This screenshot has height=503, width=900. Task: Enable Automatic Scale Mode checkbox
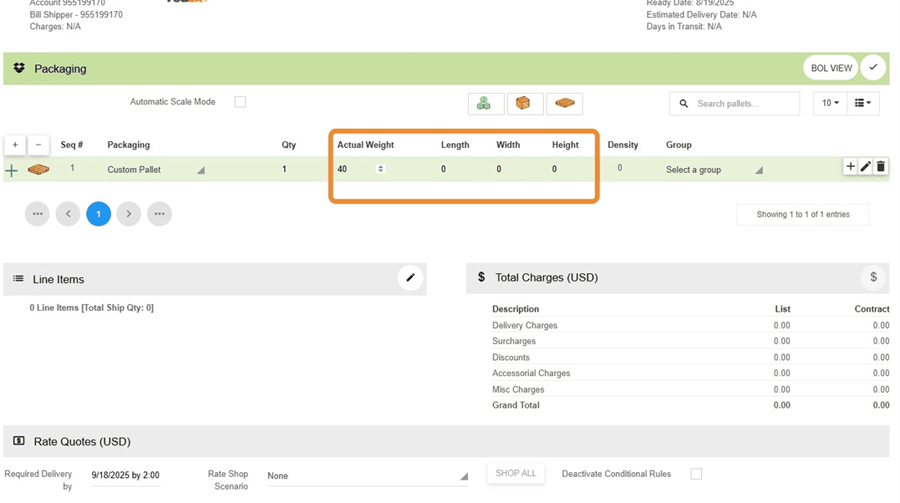tap(240, 102)
